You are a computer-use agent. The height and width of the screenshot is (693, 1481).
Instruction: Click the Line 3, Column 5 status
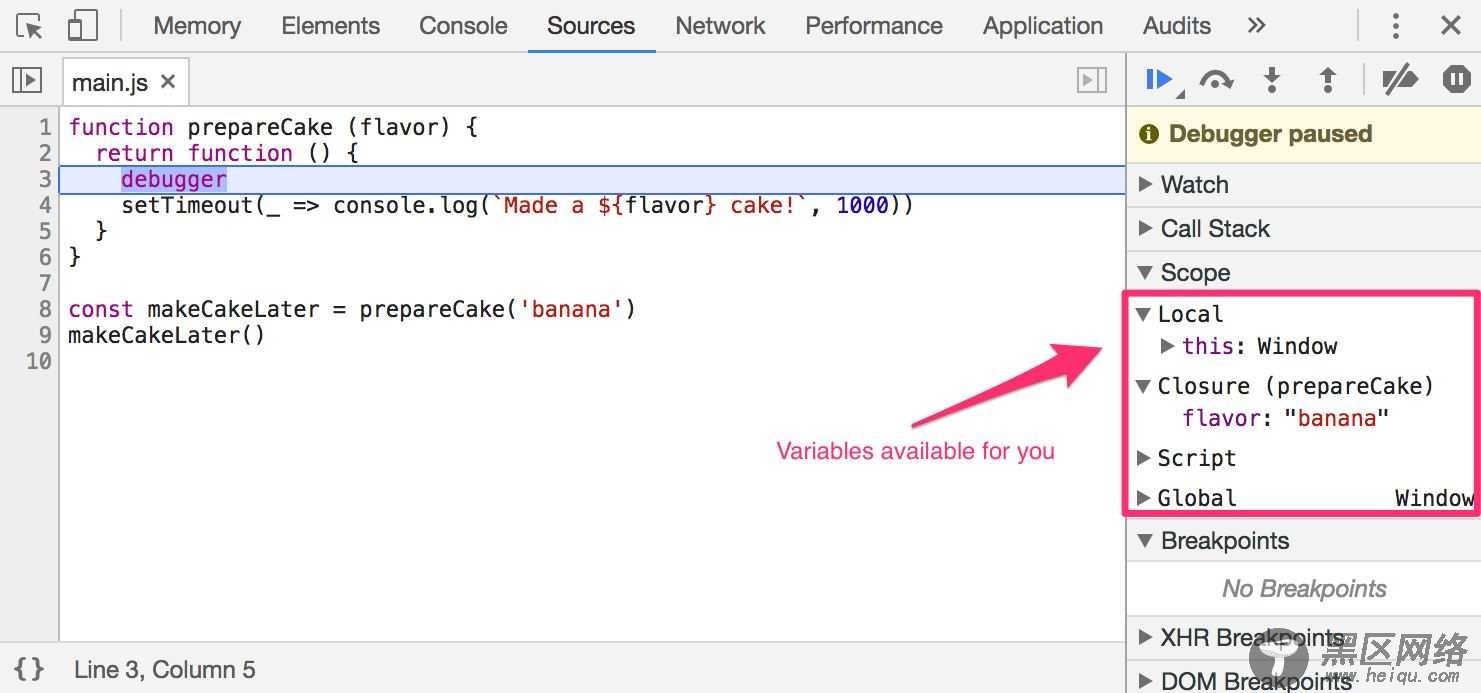pyautogui.click(x=165, y=670)
